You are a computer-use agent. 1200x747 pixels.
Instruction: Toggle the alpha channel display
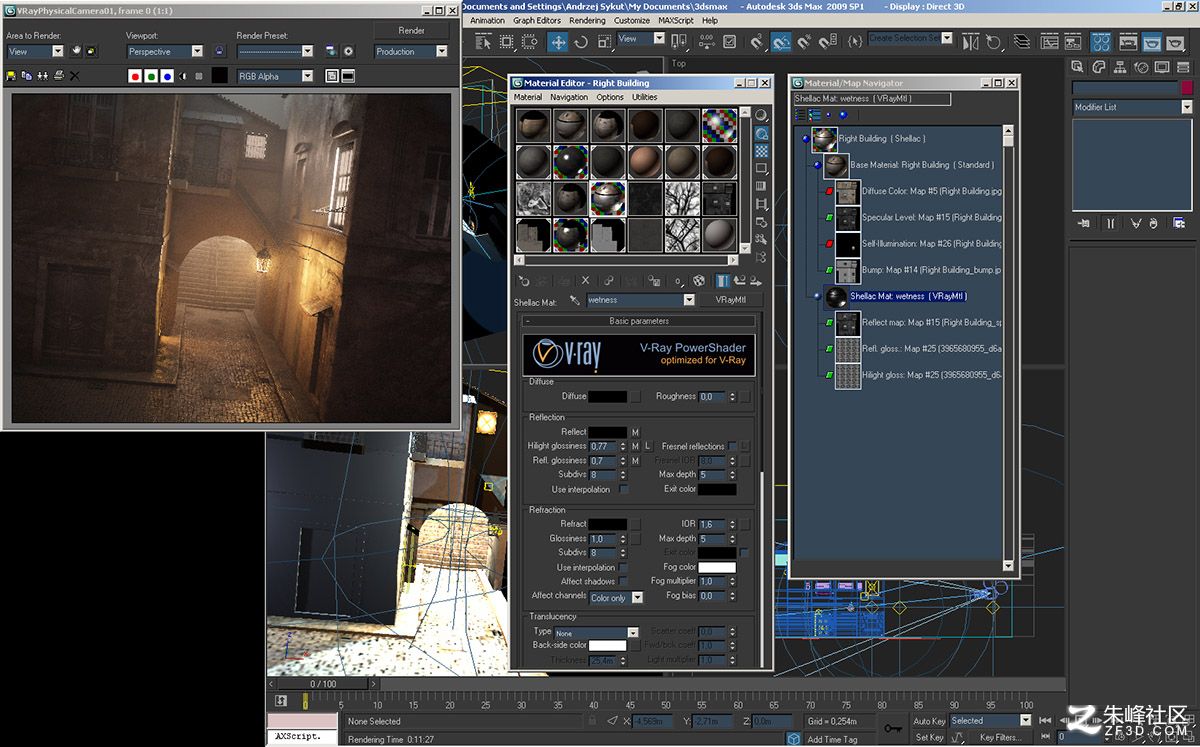[x=183, y=76]
